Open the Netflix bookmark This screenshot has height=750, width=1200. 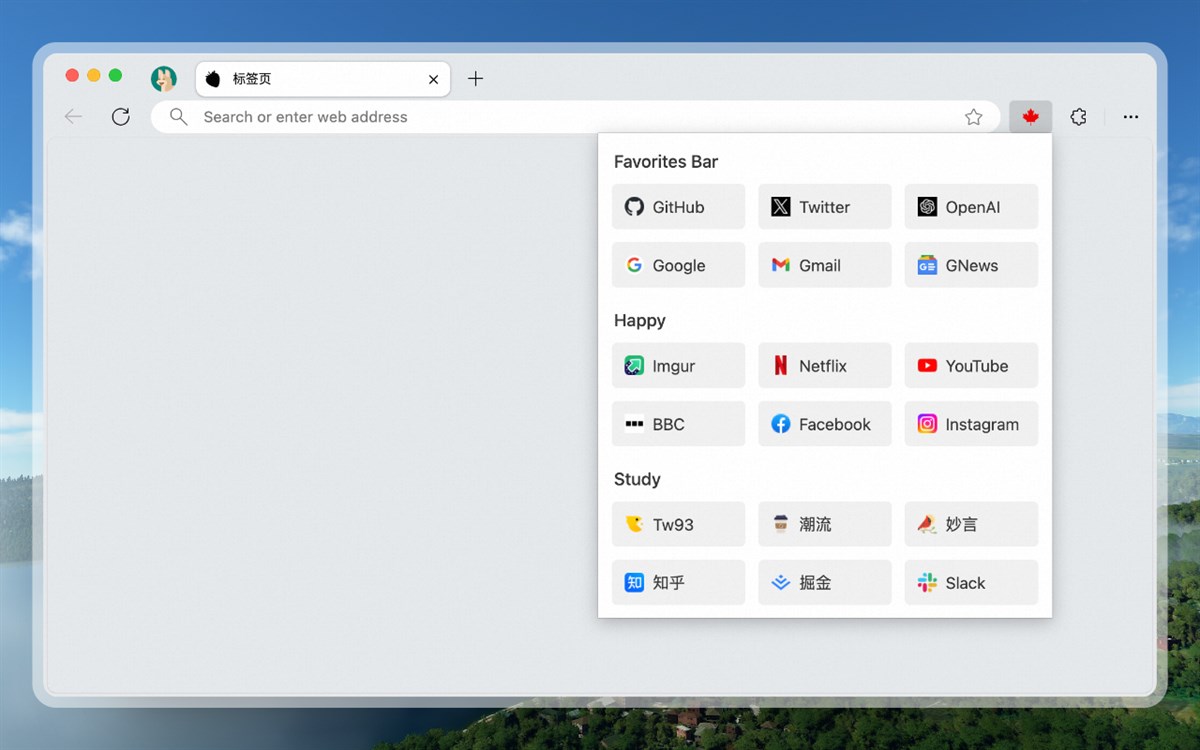(x=825, y=366)
